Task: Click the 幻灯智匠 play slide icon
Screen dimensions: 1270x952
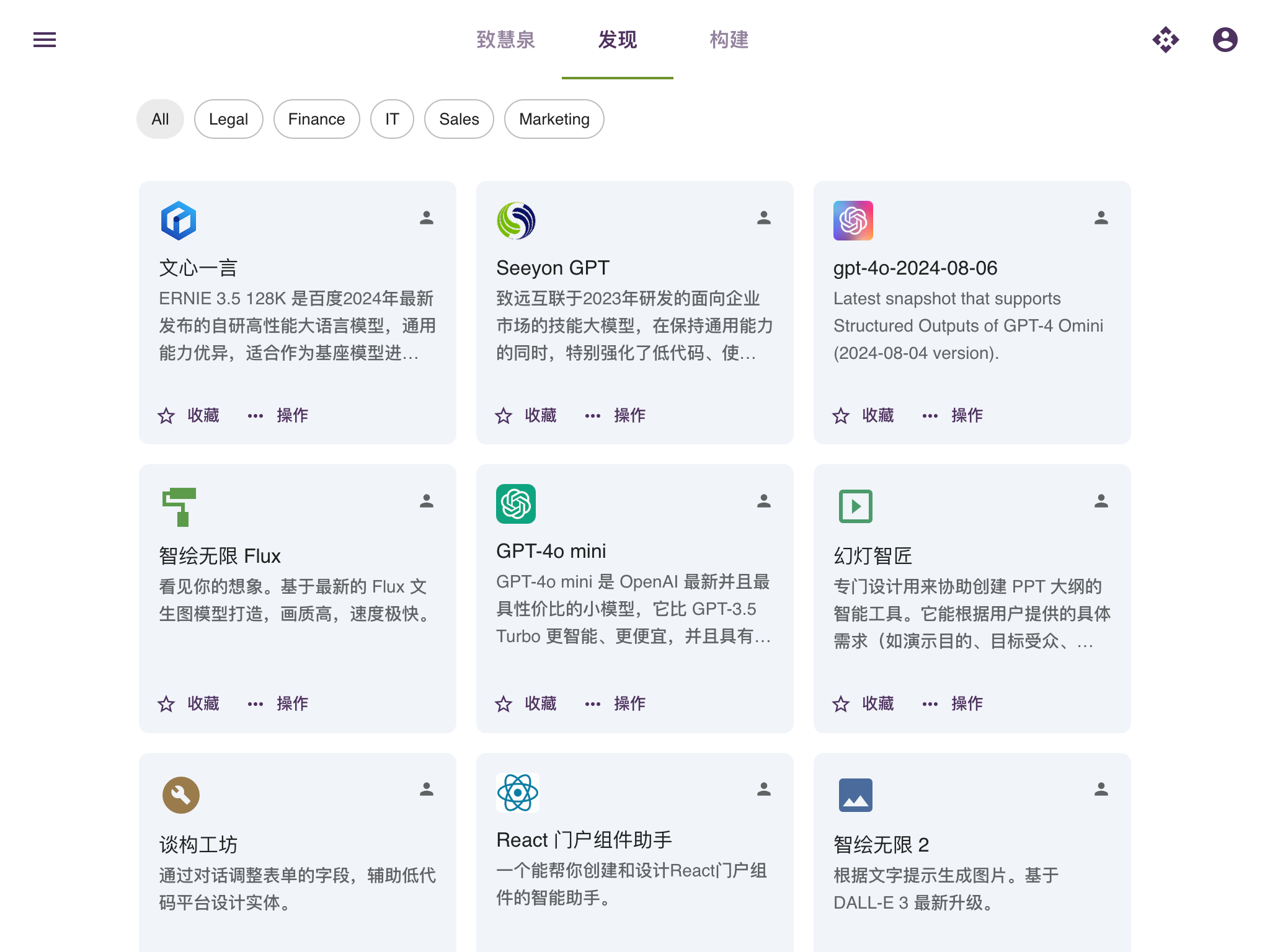Action: tap(856, 506)
